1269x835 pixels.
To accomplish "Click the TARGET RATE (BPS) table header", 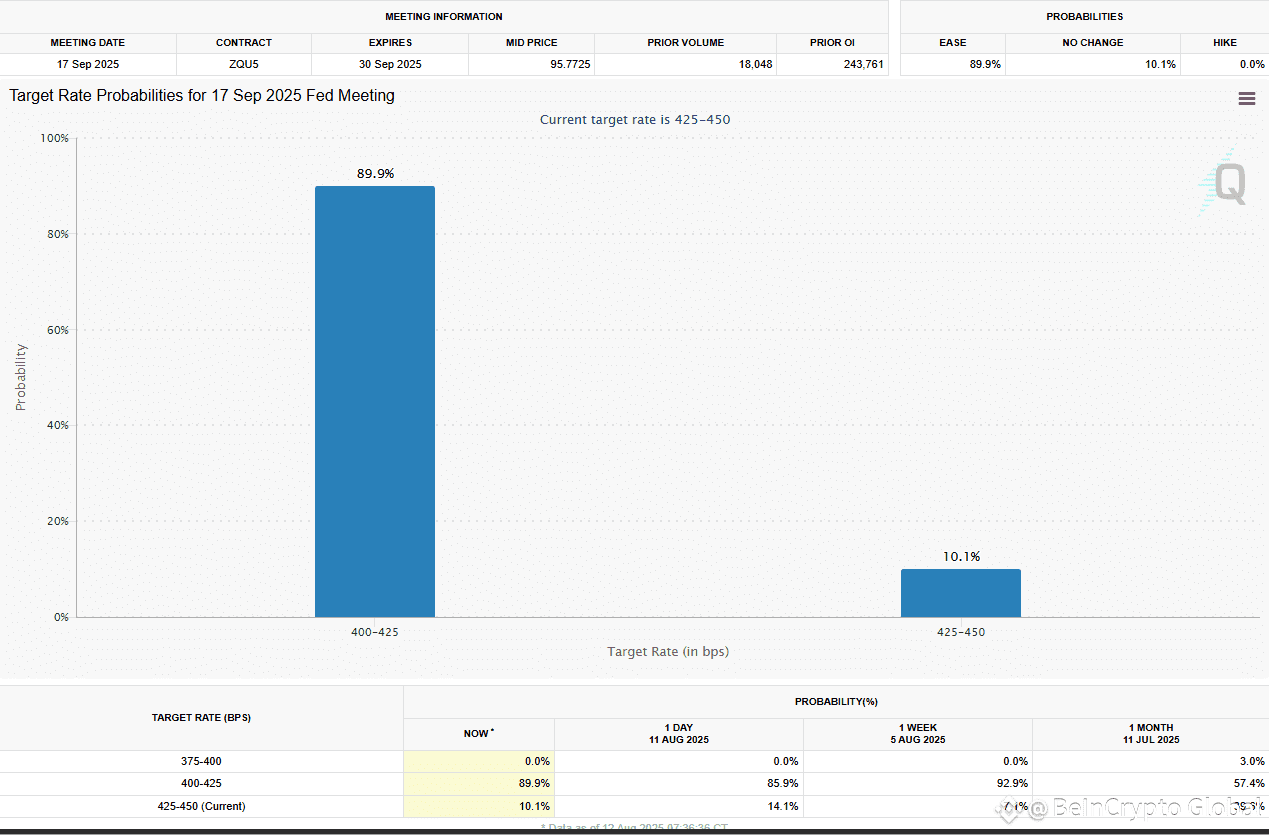I will (x=201, y=718).
